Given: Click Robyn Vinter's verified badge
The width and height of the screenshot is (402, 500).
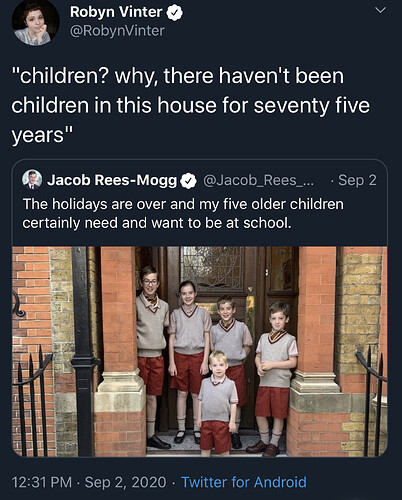Looking at the screenshot, I should coord(175,13).
